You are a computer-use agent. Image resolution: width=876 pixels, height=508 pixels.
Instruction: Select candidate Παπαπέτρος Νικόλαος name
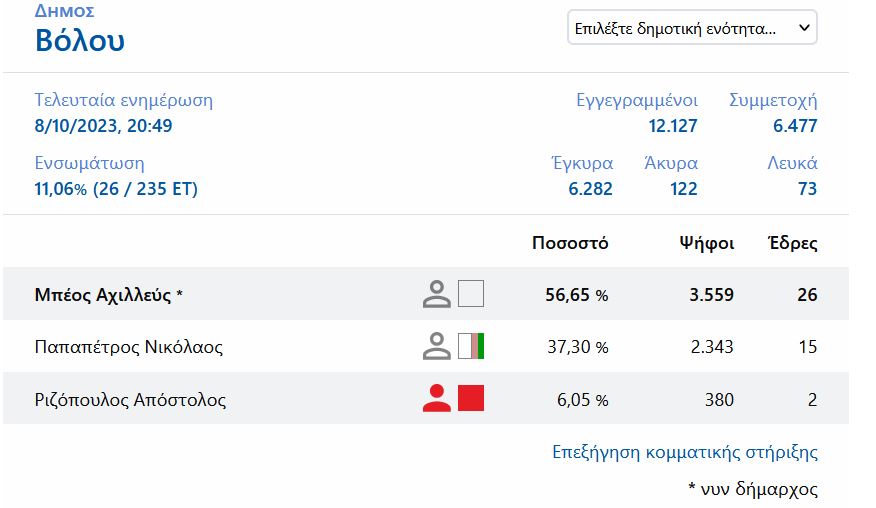128,347
